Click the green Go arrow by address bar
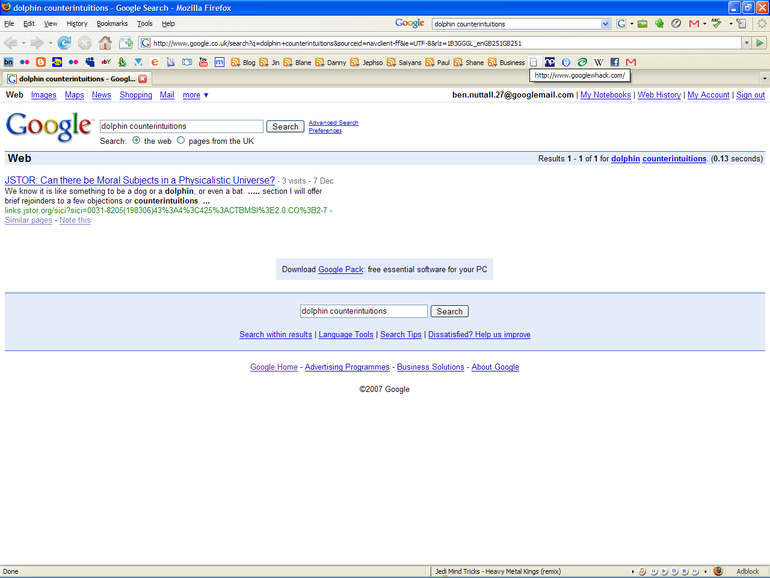 coord(759,43)
